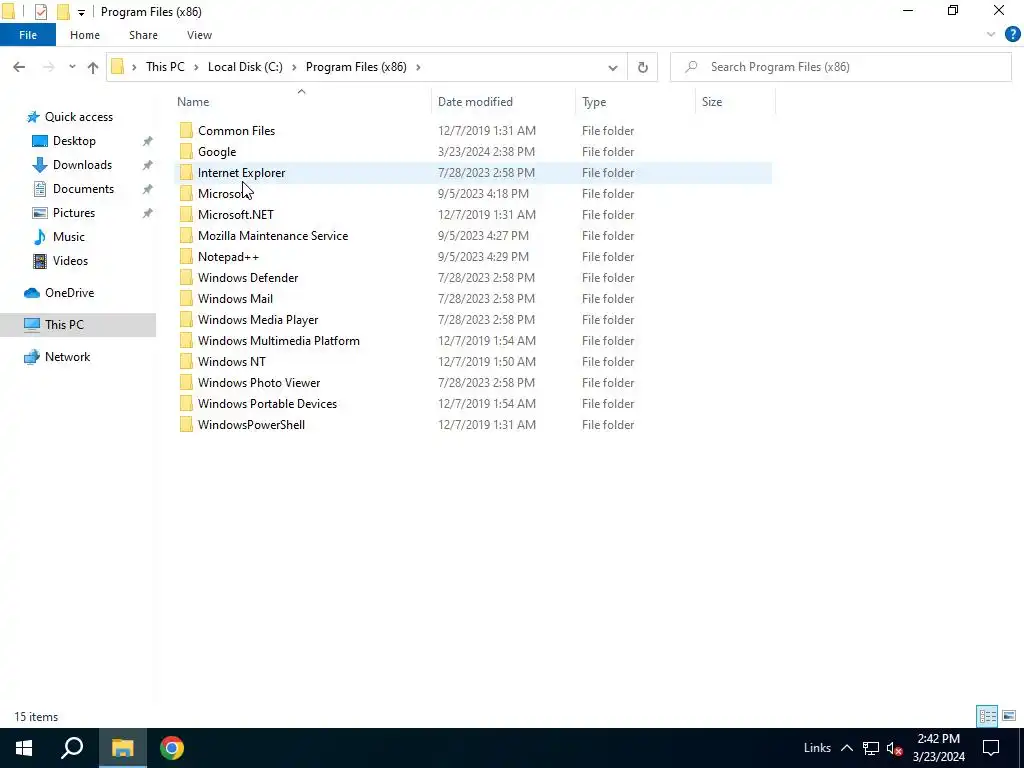1024x768 pixels.
Task: Open the Customize Quick Access Toolbar dropdown
Action: [x=81, y=12]
